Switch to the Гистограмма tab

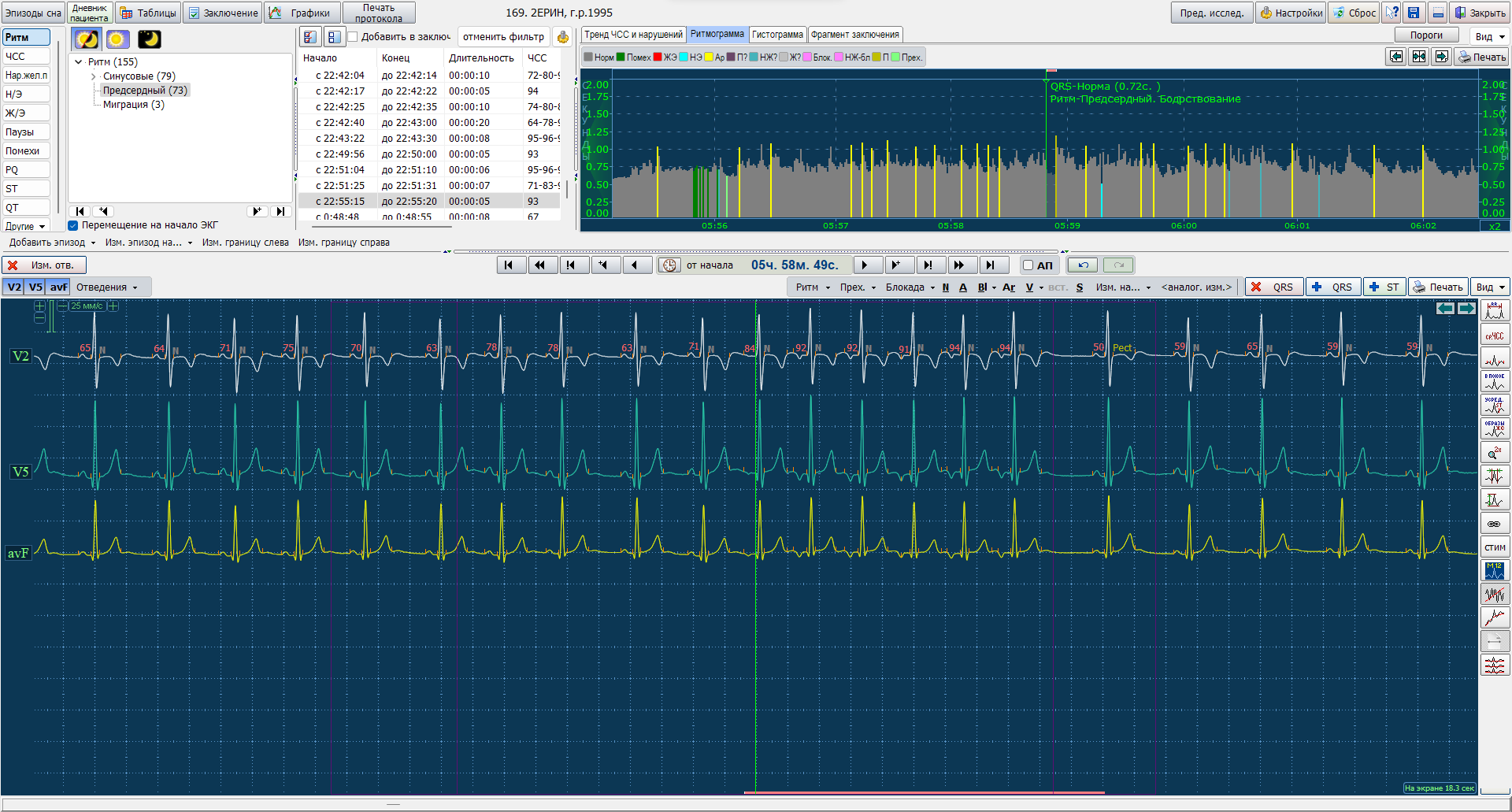[x=777, y=35]
